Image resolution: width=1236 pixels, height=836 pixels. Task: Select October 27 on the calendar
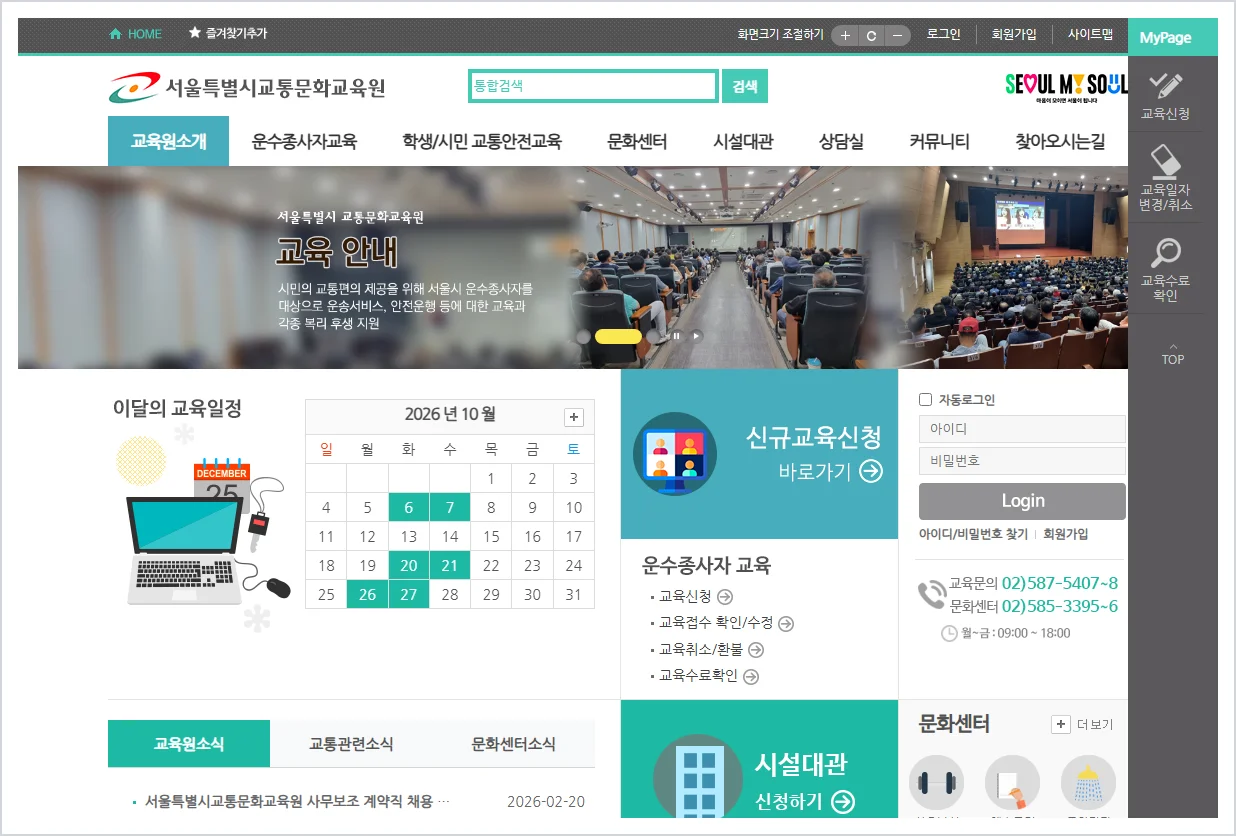click(409, 594)
